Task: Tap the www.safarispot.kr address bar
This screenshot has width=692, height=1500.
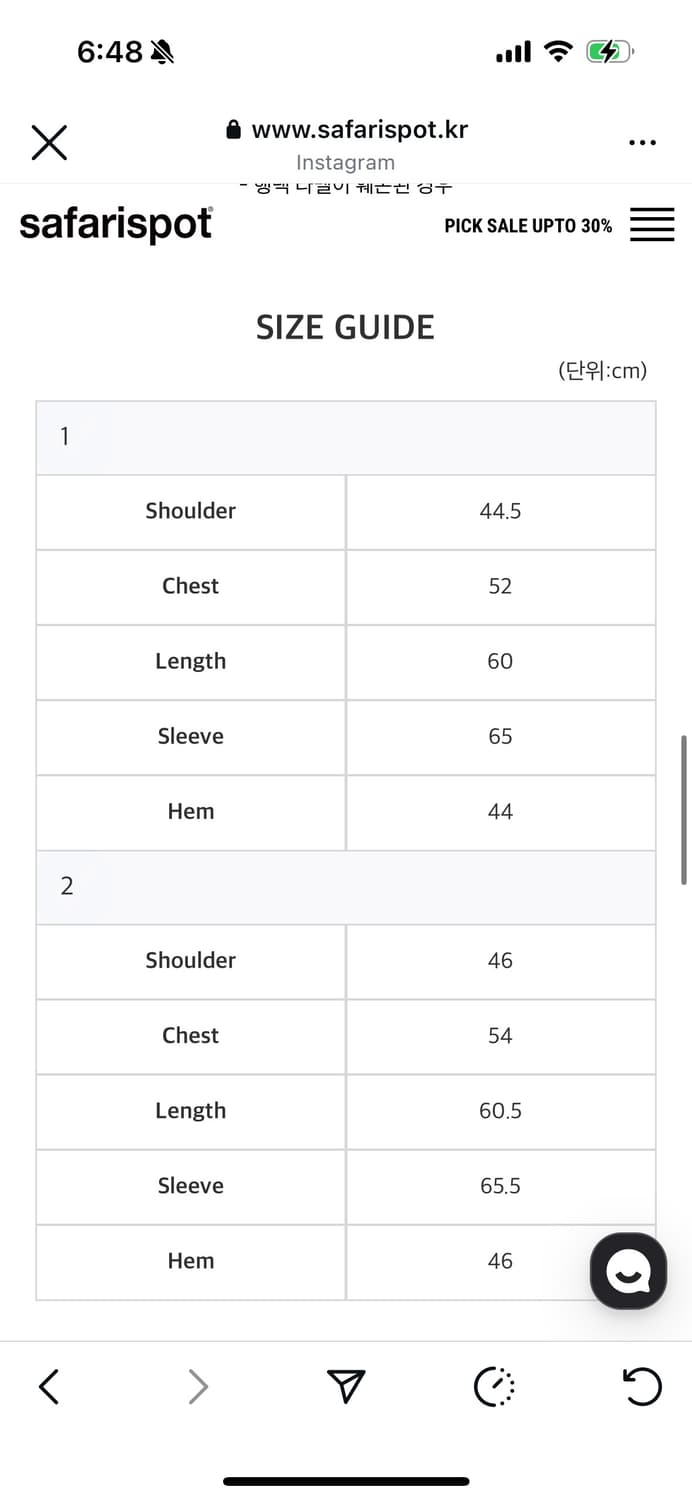Action: 359,130
